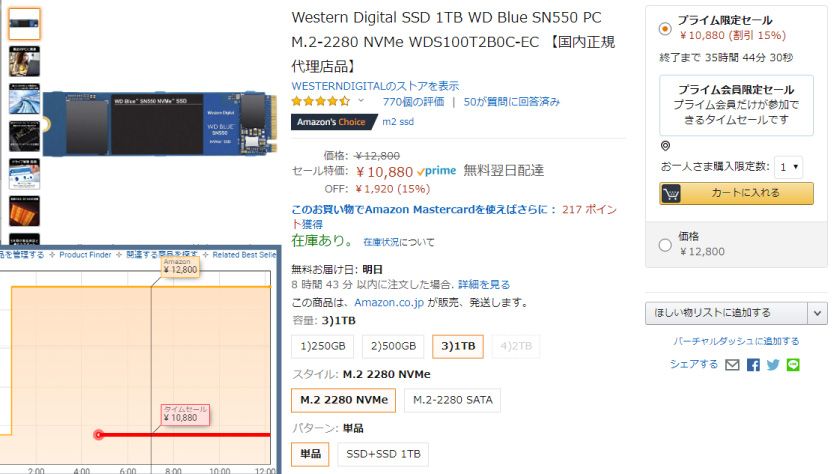Open the delivery details link
Image resolution: width=834 pixels, height=474 pixels.
pos(484,285)
